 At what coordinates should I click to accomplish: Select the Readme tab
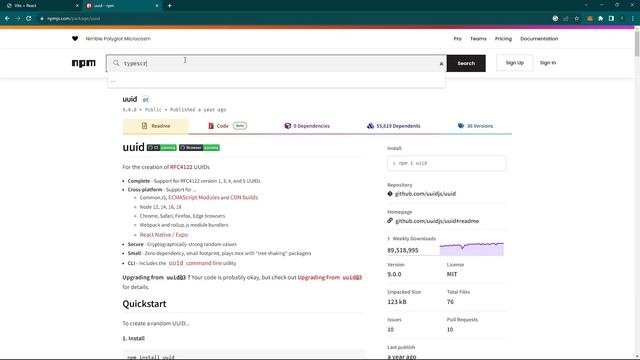(156, 126)
